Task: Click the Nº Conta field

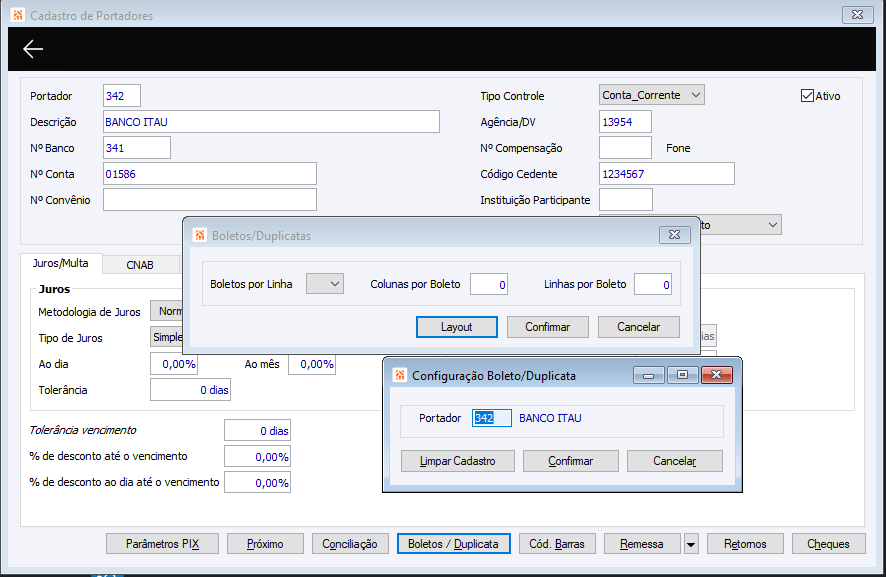Action: pos(210,173)
